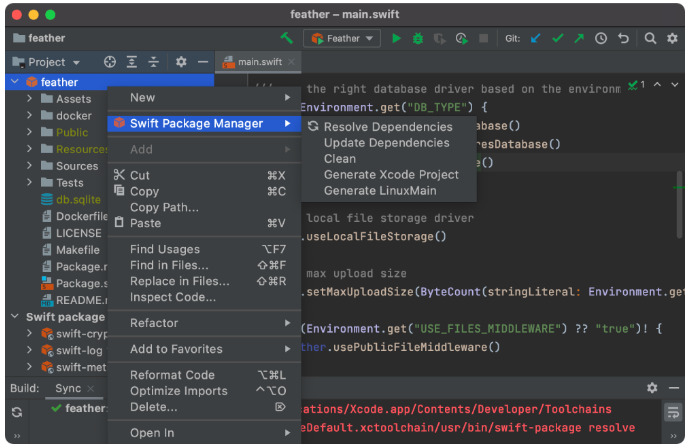Select Copy from context menu
The height and width of the screenshot is (448, 692).
point(204,191)
